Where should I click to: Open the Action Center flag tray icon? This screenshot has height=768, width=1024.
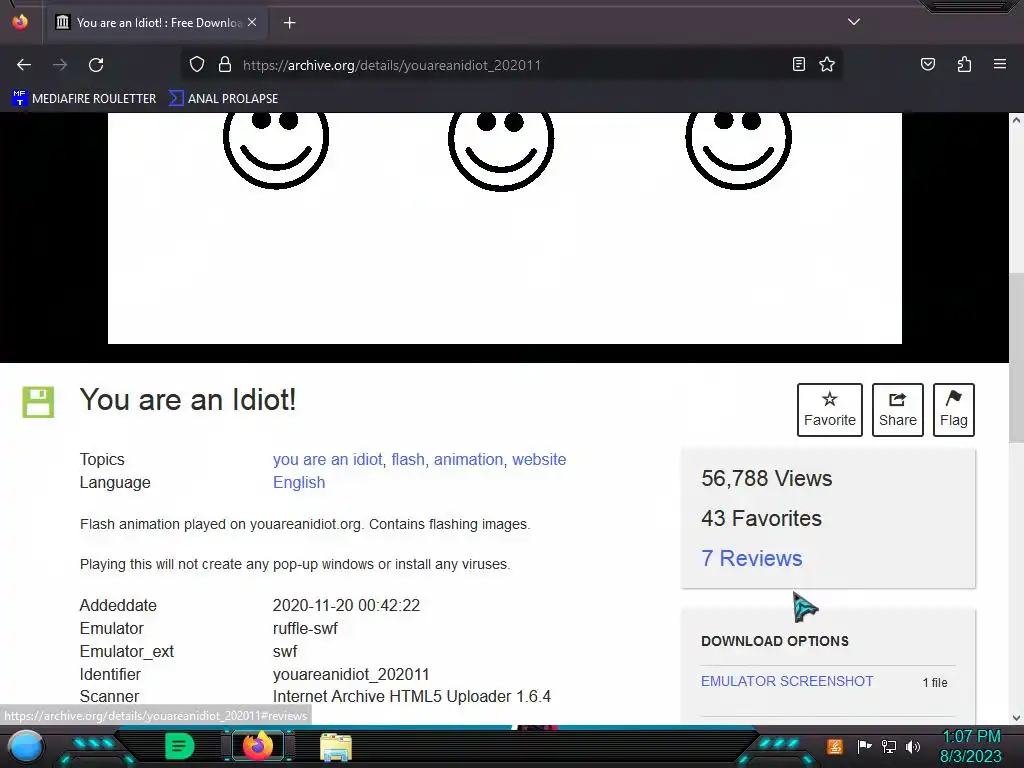(x=864, y=746)
